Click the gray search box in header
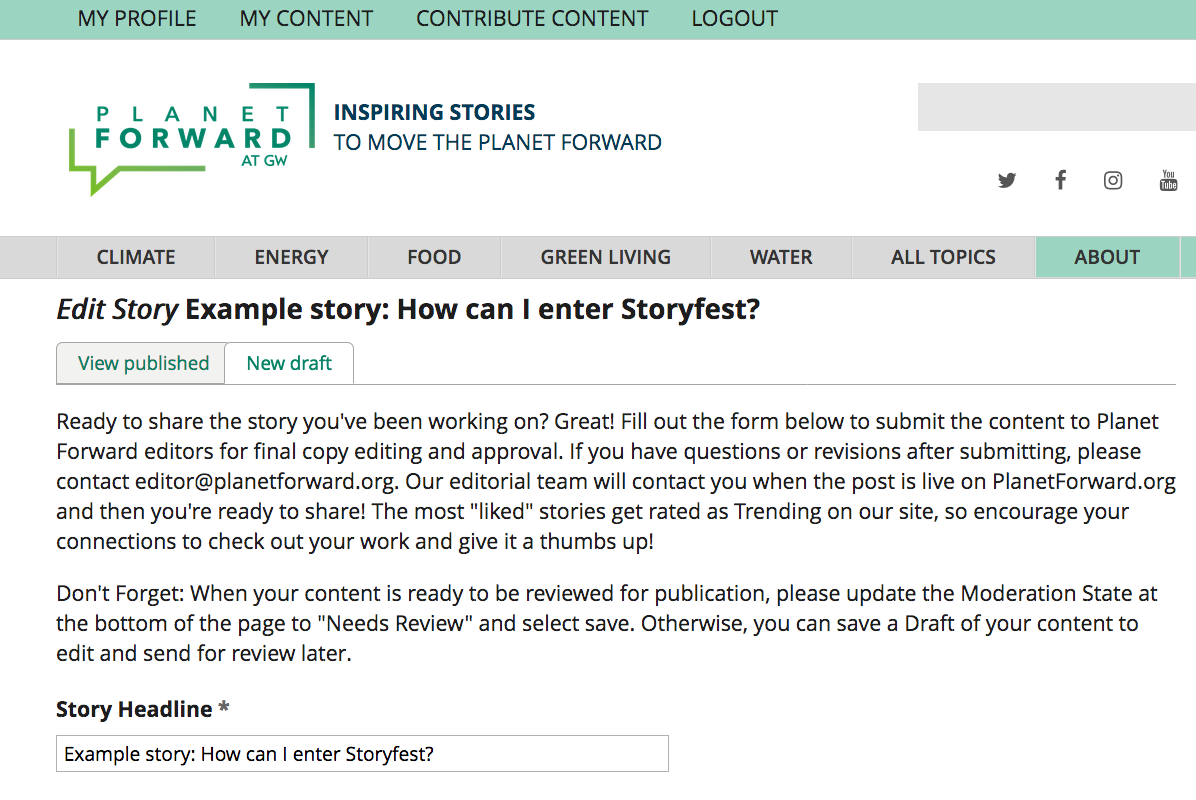The width and height of the screenshot is (1196, 800). (1056, 107)
